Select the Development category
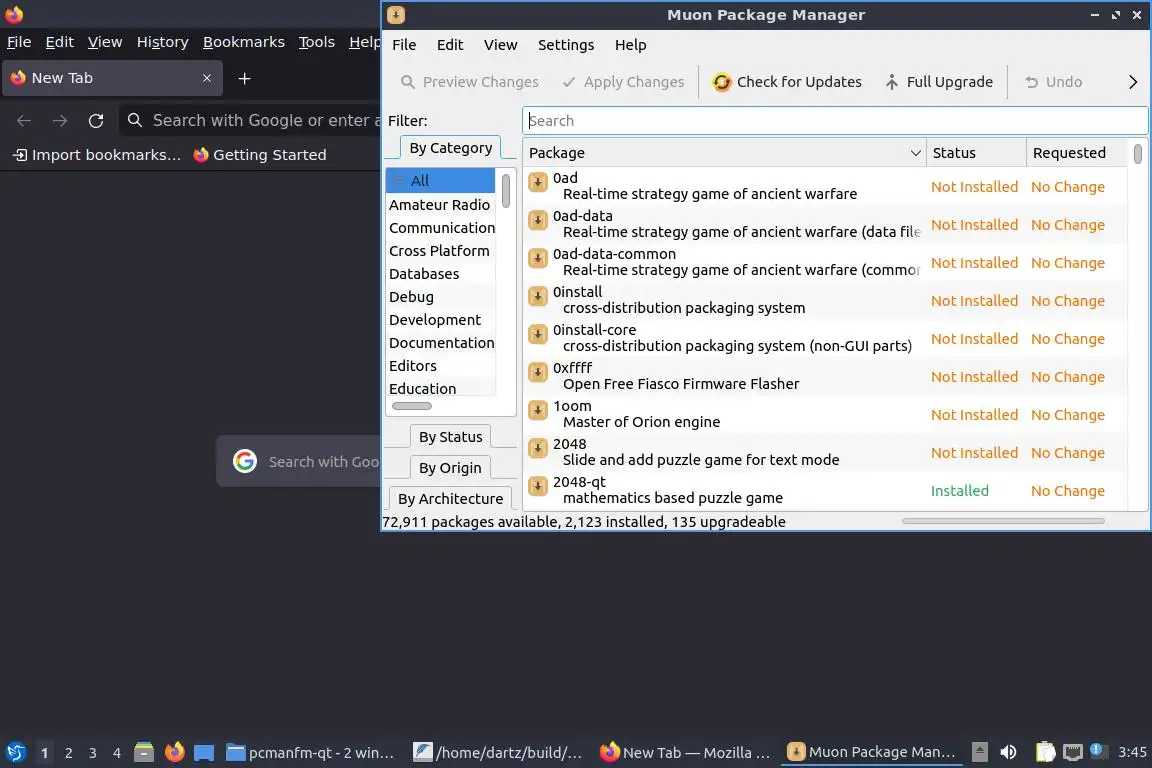 [x=440, y=320]
